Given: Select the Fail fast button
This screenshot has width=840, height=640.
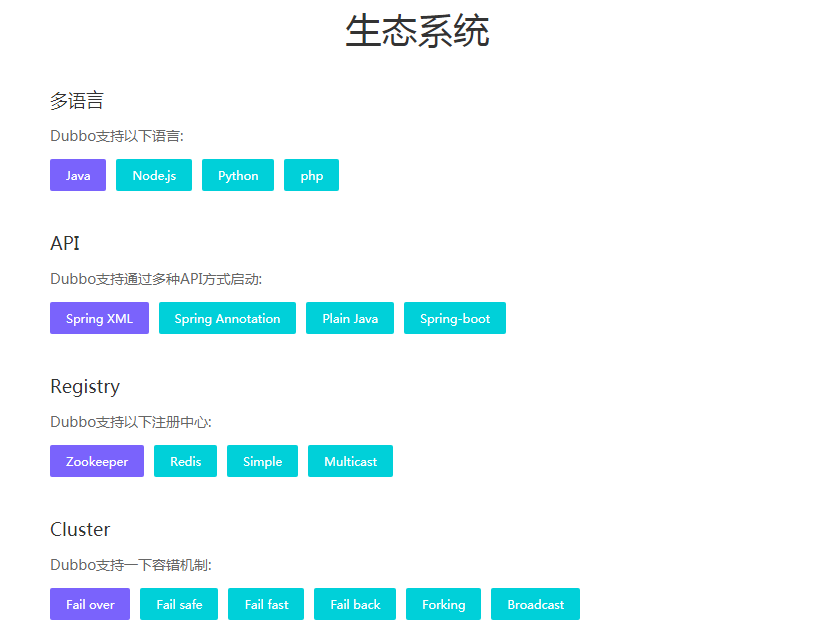Looking at the screenshot, I should pyautogui.click(x=266, y=604).
